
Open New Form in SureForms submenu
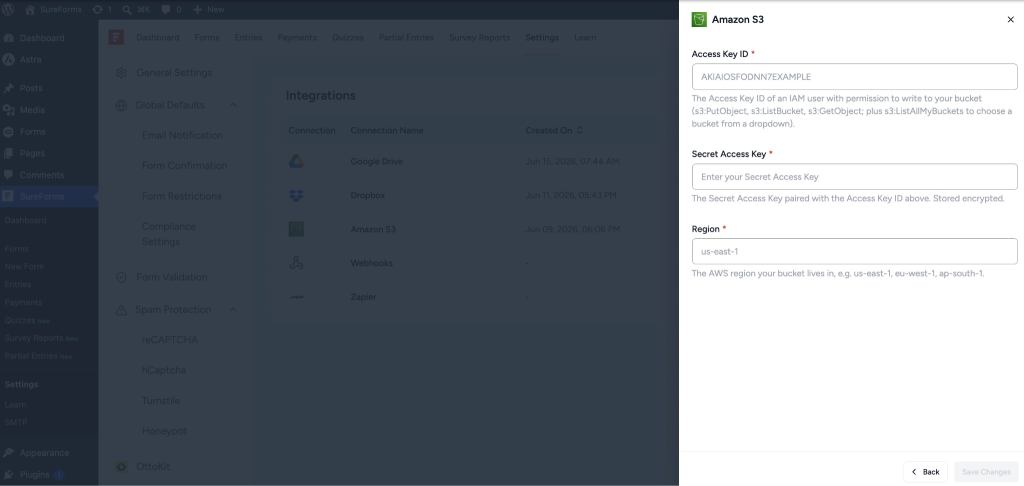click(x=24, y=267)
